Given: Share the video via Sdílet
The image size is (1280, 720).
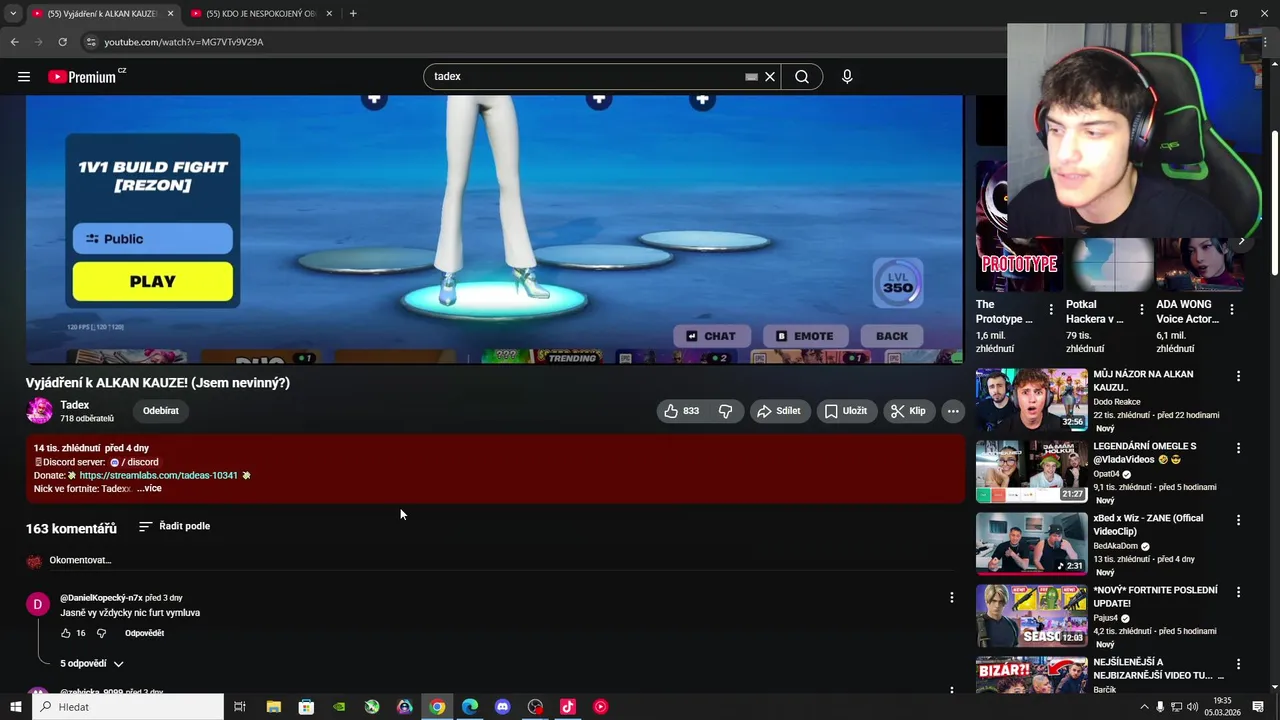Looking at the screenshot, I should tap(779, 411).
